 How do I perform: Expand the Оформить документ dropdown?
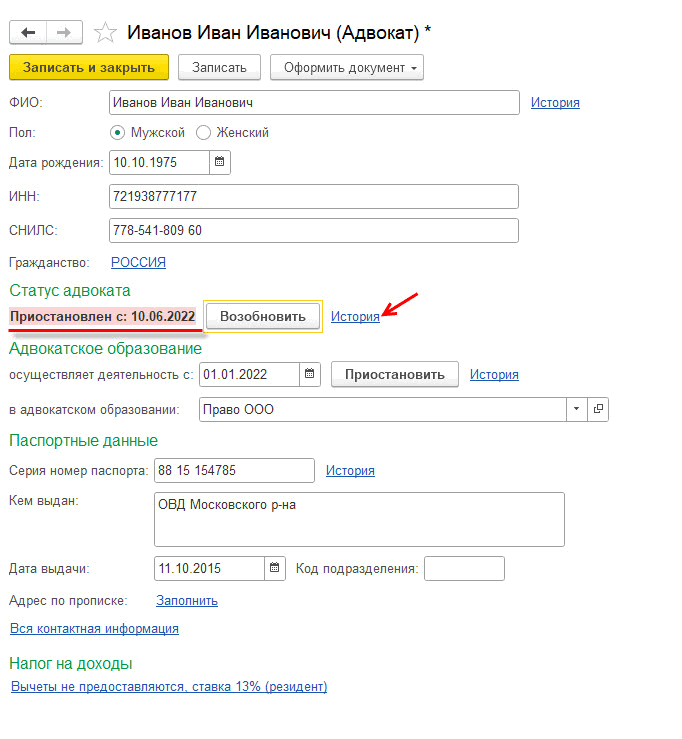(x=347, y=67)
